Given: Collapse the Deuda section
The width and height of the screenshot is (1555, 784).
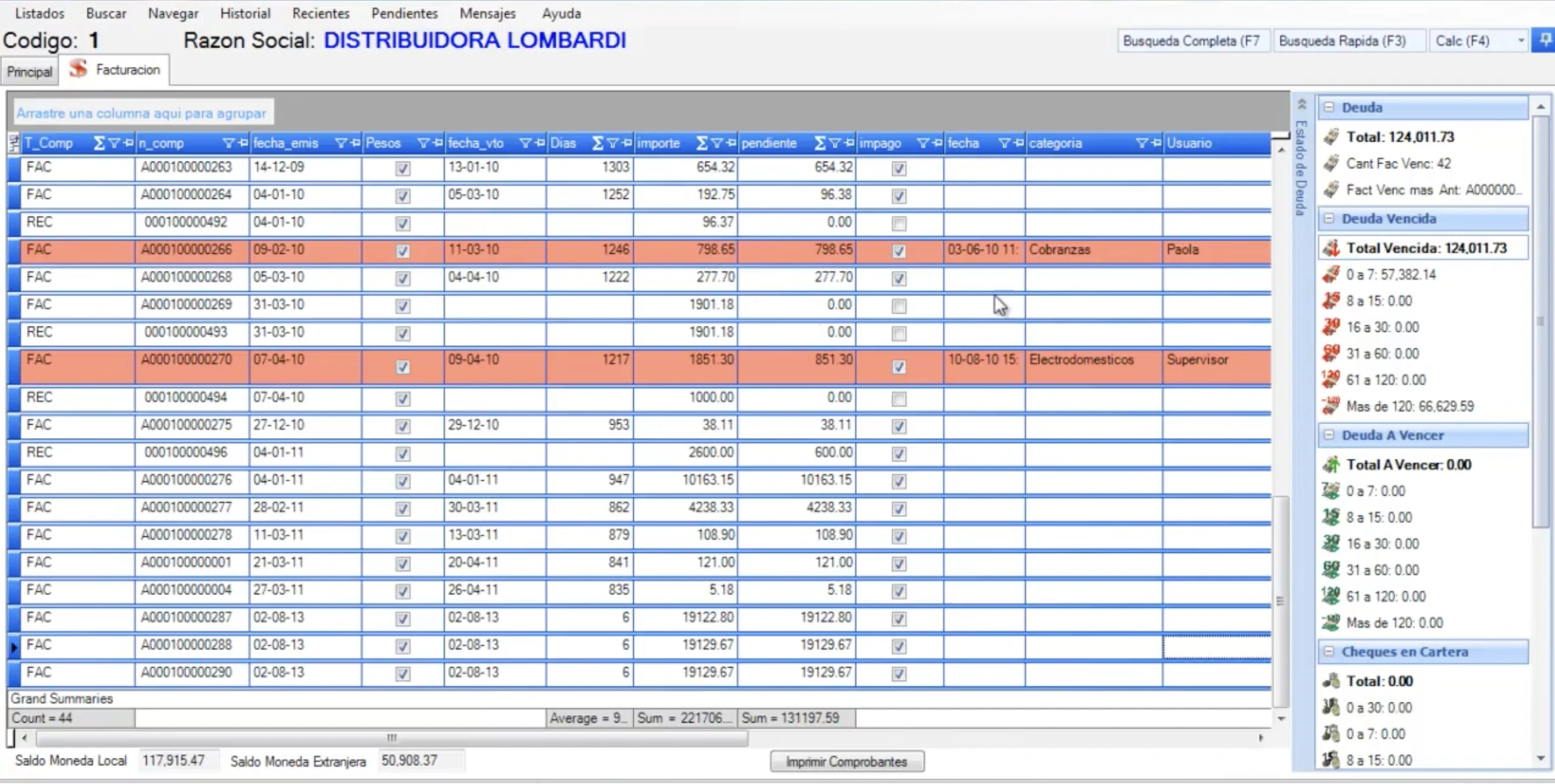Looking at the screenshot, I should click(x=1329, y=108).
